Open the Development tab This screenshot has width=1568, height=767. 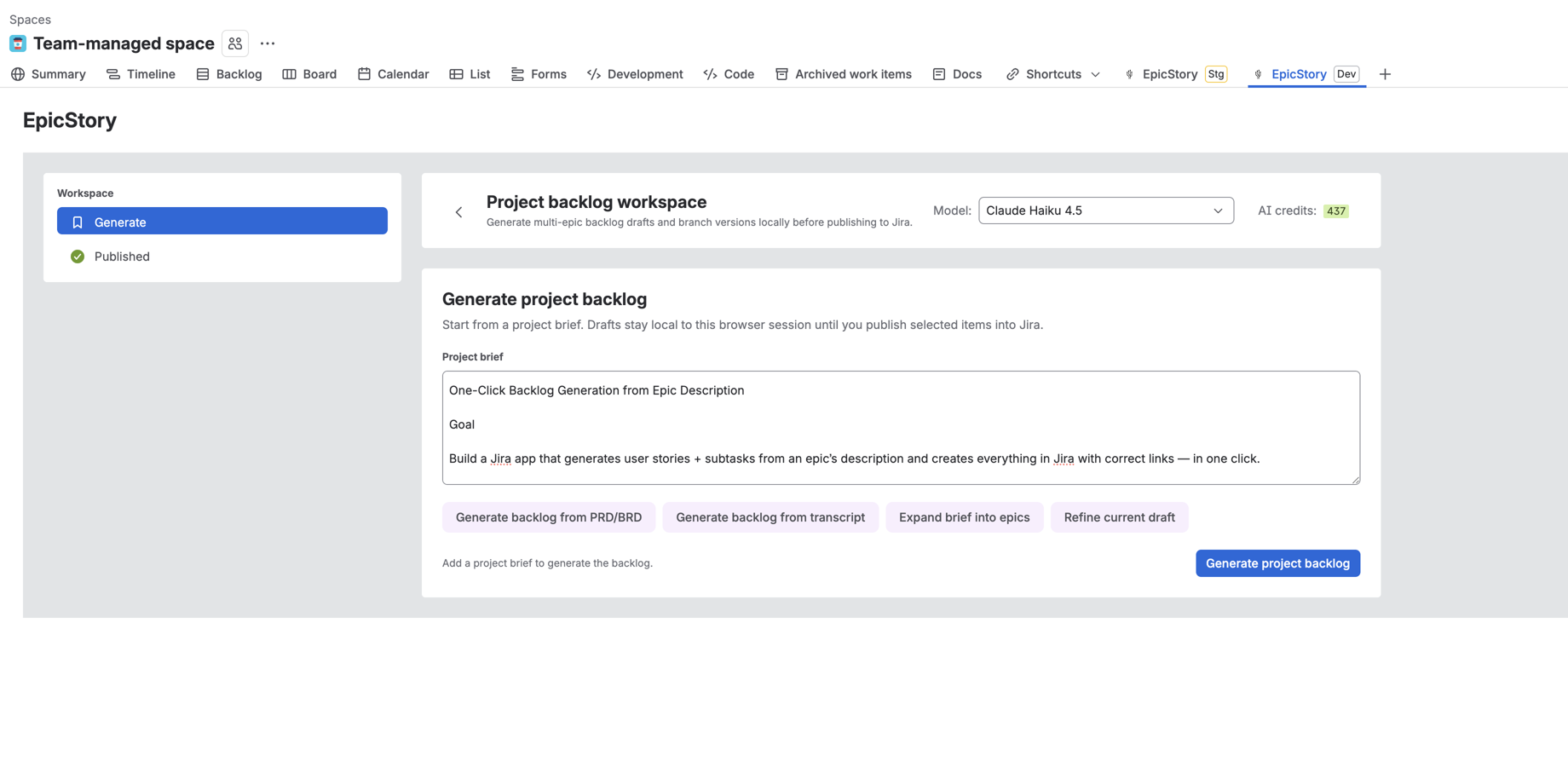tap(635, 74)
